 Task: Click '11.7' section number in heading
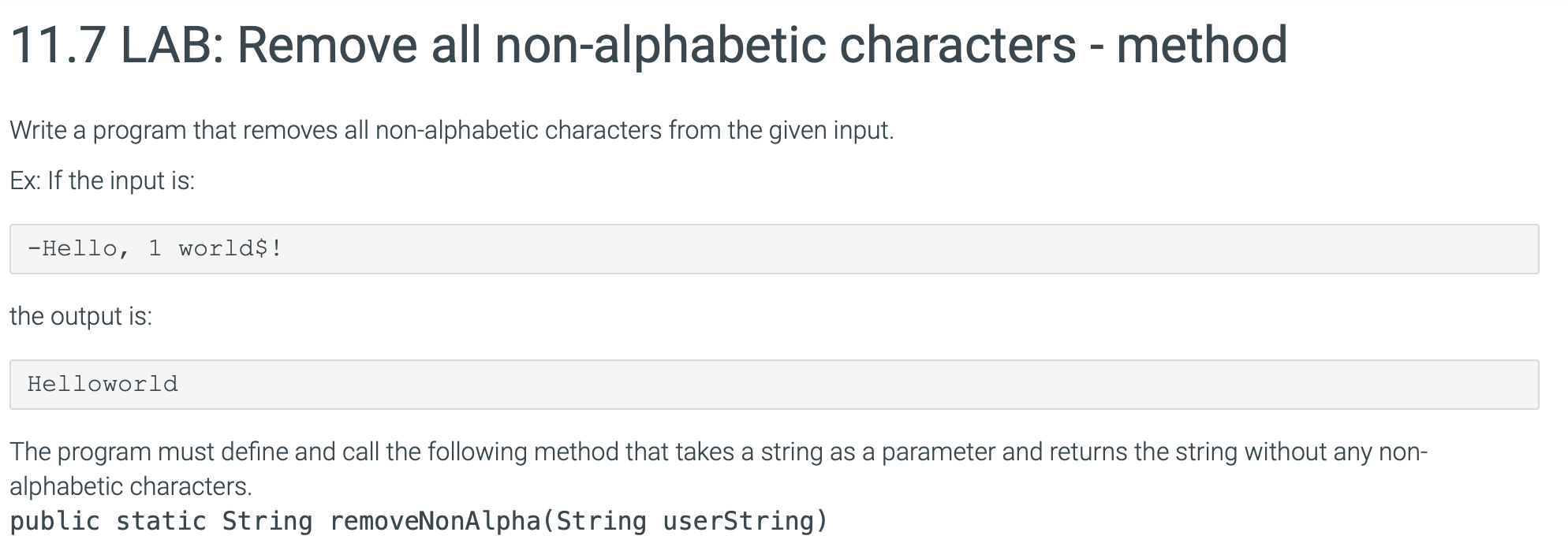pyautogui.click(x=58, y=45)
